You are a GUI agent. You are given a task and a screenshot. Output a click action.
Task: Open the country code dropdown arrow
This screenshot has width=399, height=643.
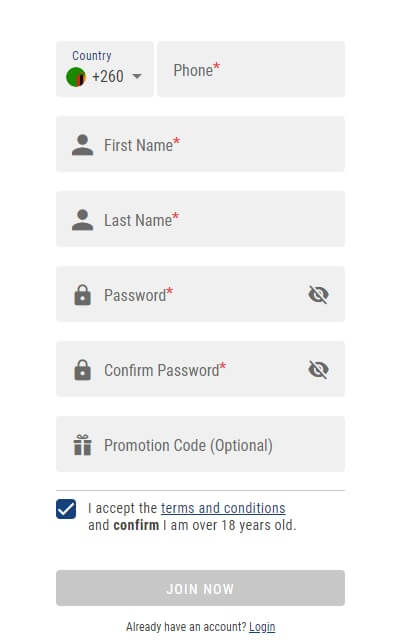pyautogui.click(x=137, y=76)
